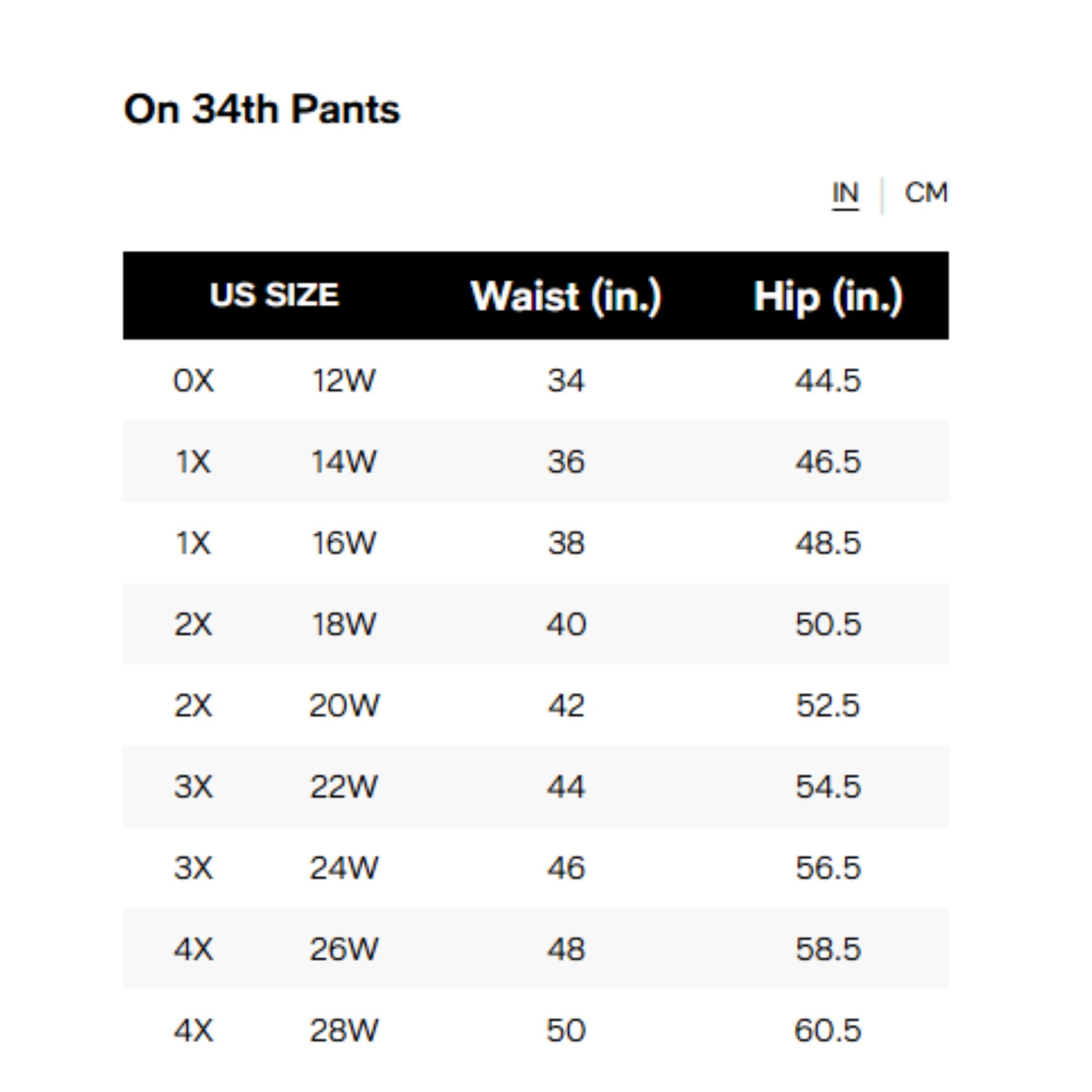
Task: Click the 20W size label
Action: pyautogui.click(x=344, y=705)
